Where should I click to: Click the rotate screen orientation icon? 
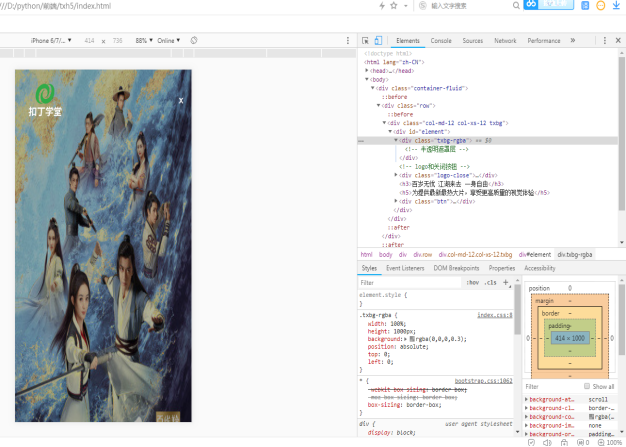click(194, 40)
